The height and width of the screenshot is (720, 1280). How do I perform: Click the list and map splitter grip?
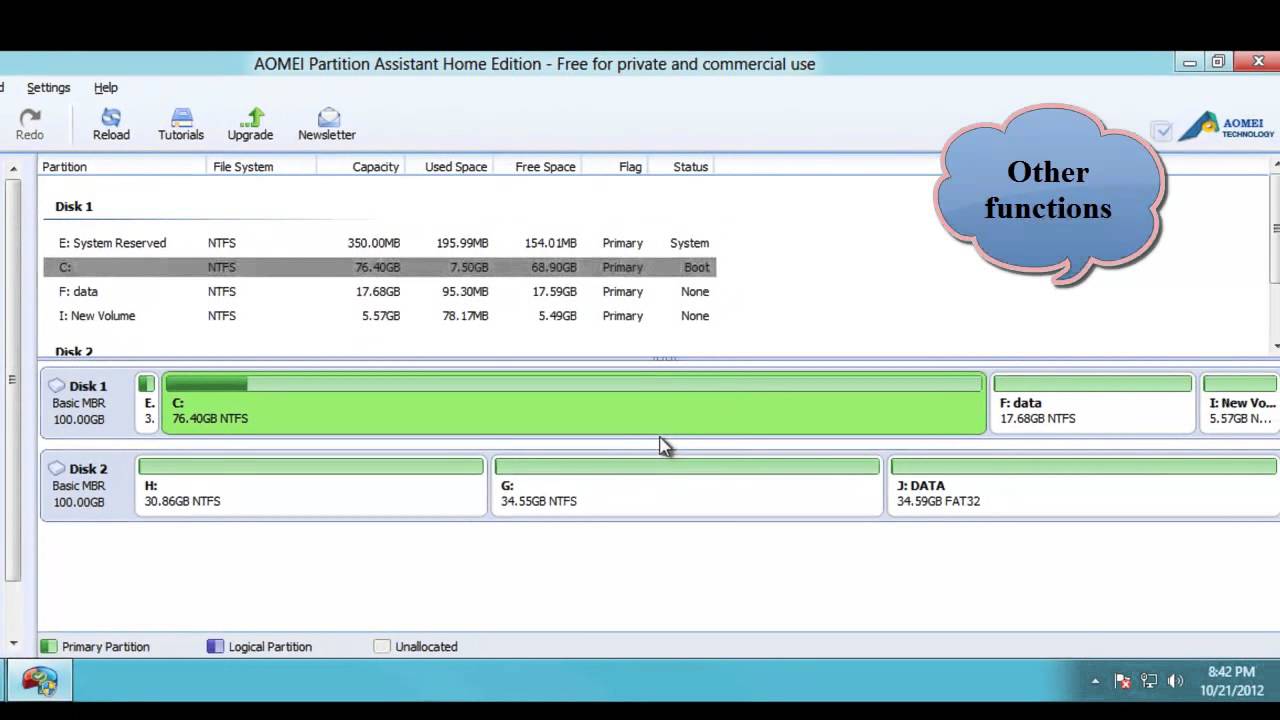(x=665, y=358)
